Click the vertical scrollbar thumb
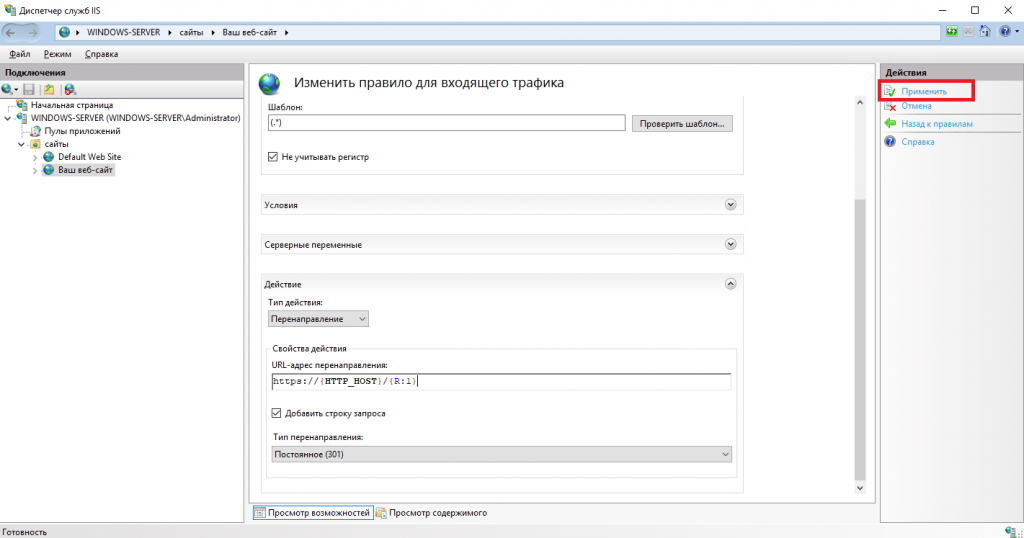 (859, 340)
